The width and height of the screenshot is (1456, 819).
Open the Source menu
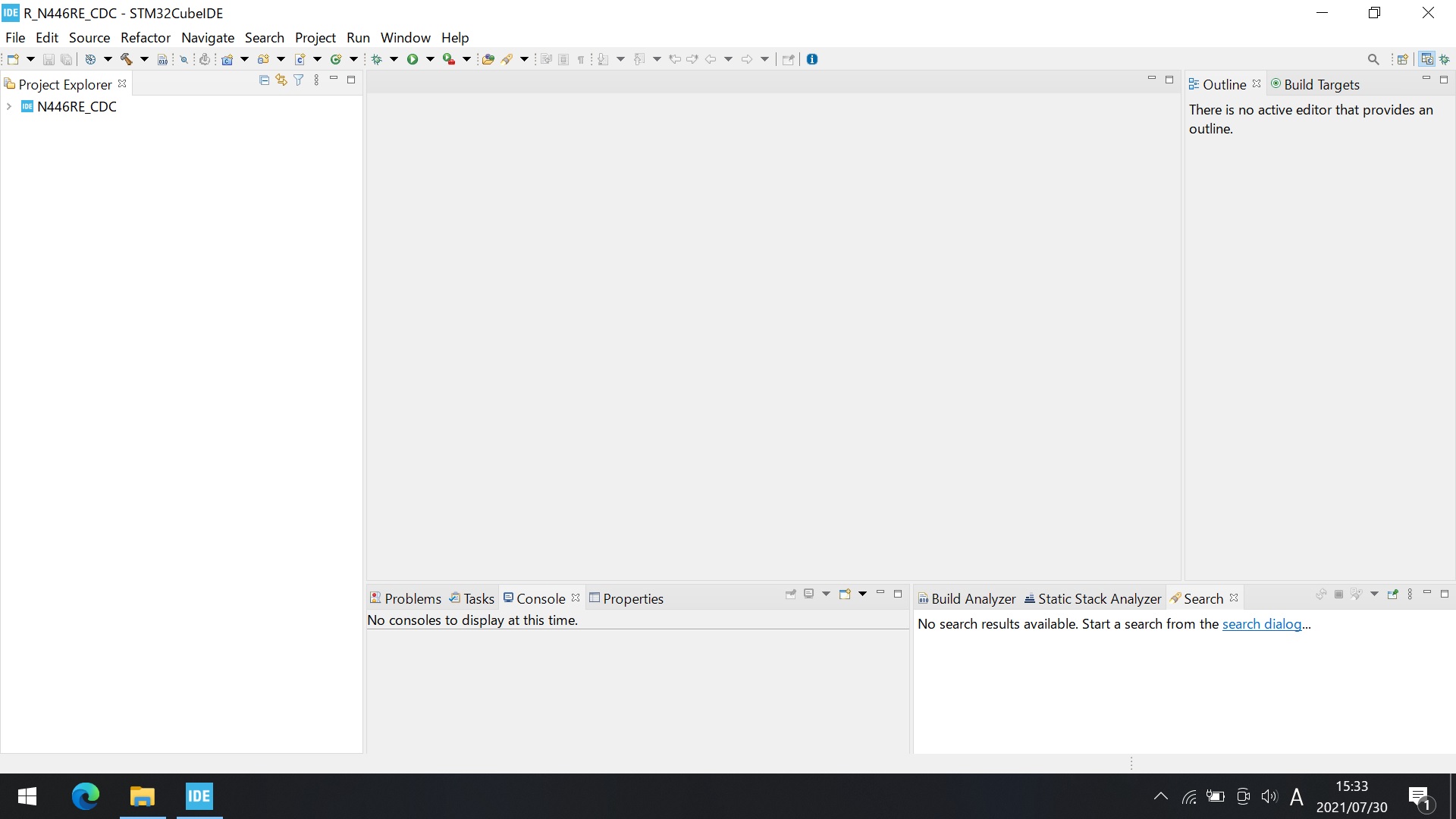pyautogui.click(x=89, y=37)
